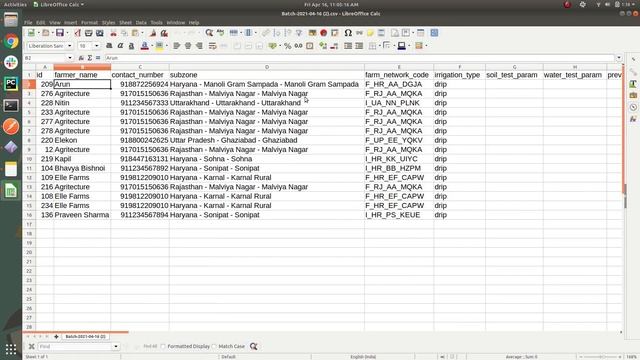Format as Number 0.0 icon
The image size is (640, 360).
299,46
